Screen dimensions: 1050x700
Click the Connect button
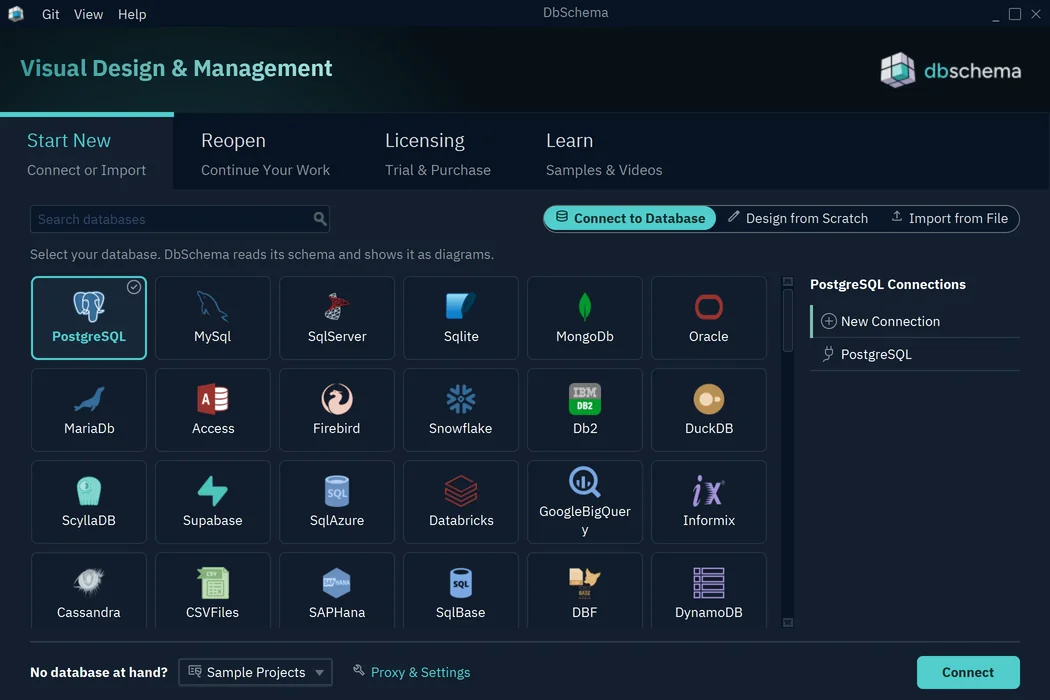[968, 672]
